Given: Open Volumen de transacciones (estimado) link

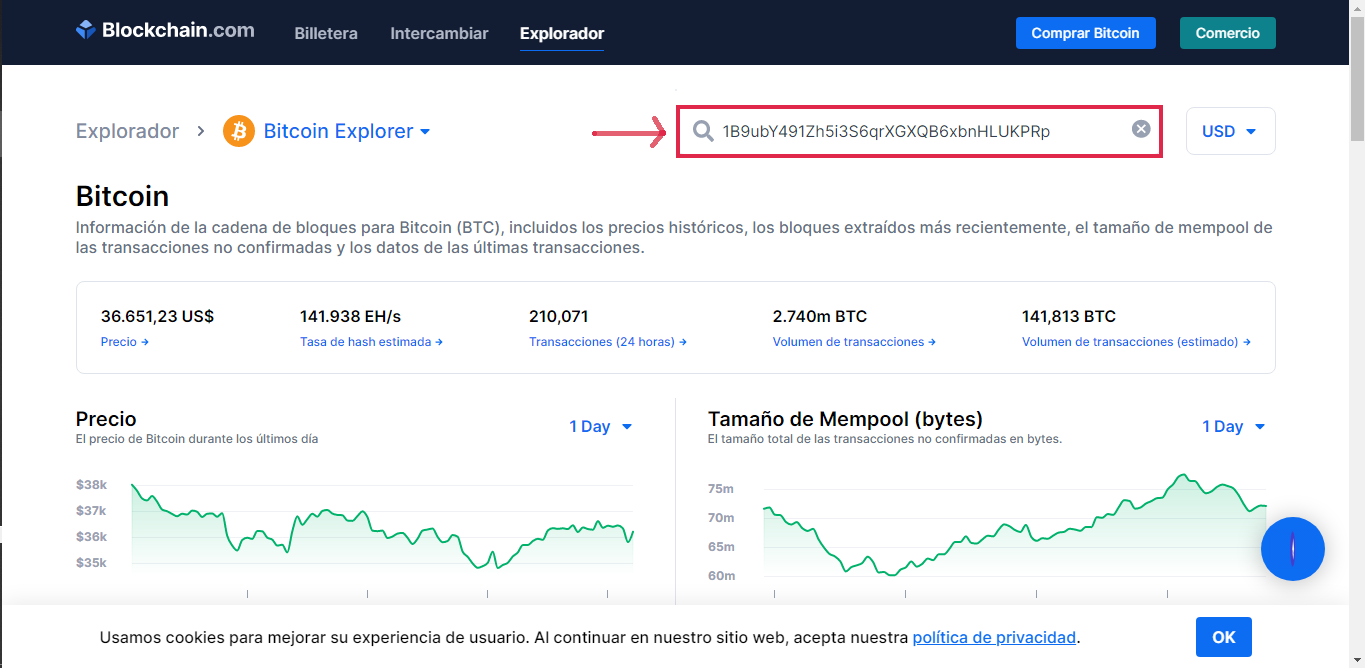Looking at the screenshot, I should (x=1136, y=342).
